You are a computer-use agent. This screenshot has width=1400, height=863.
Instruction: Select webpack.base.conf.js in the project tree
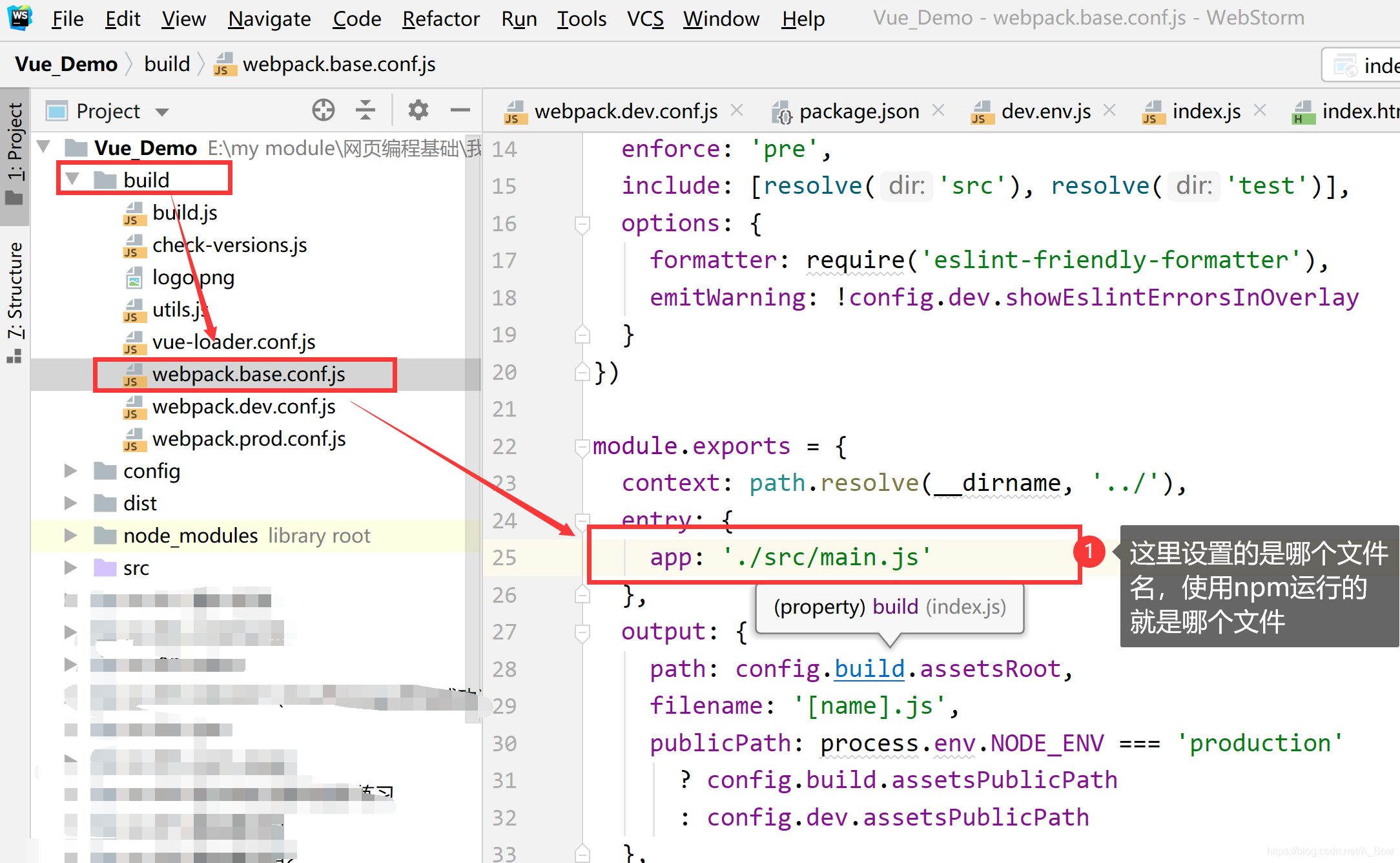point(249,374)
